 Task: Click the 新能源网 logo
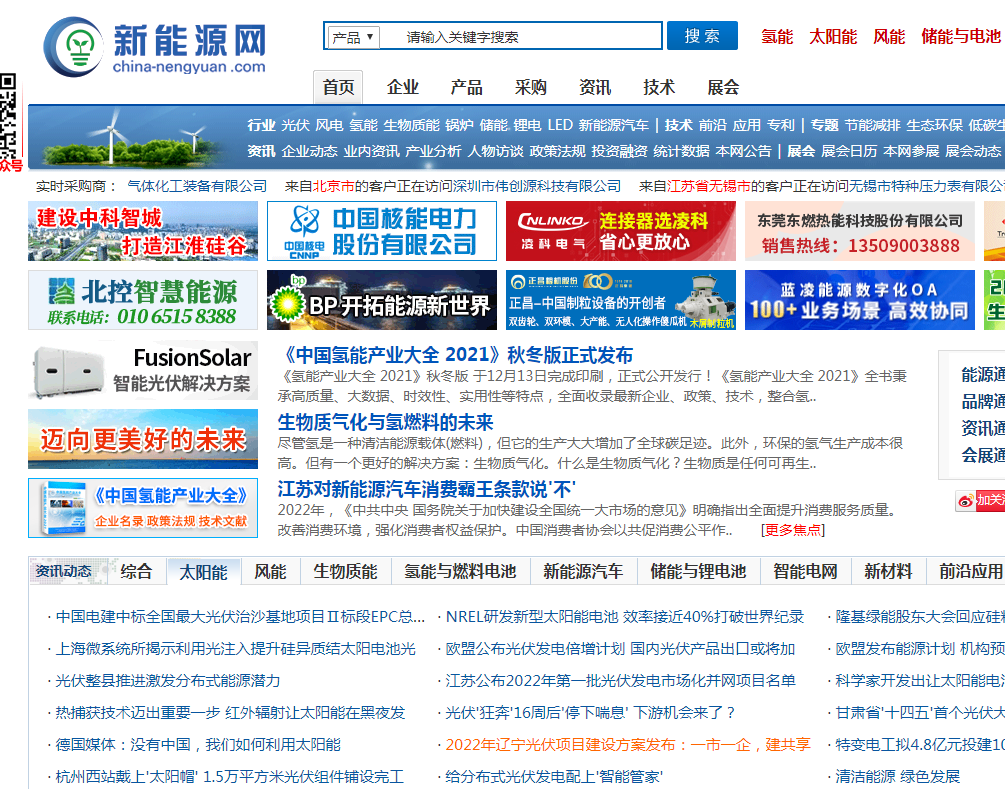tap(154, 47)
